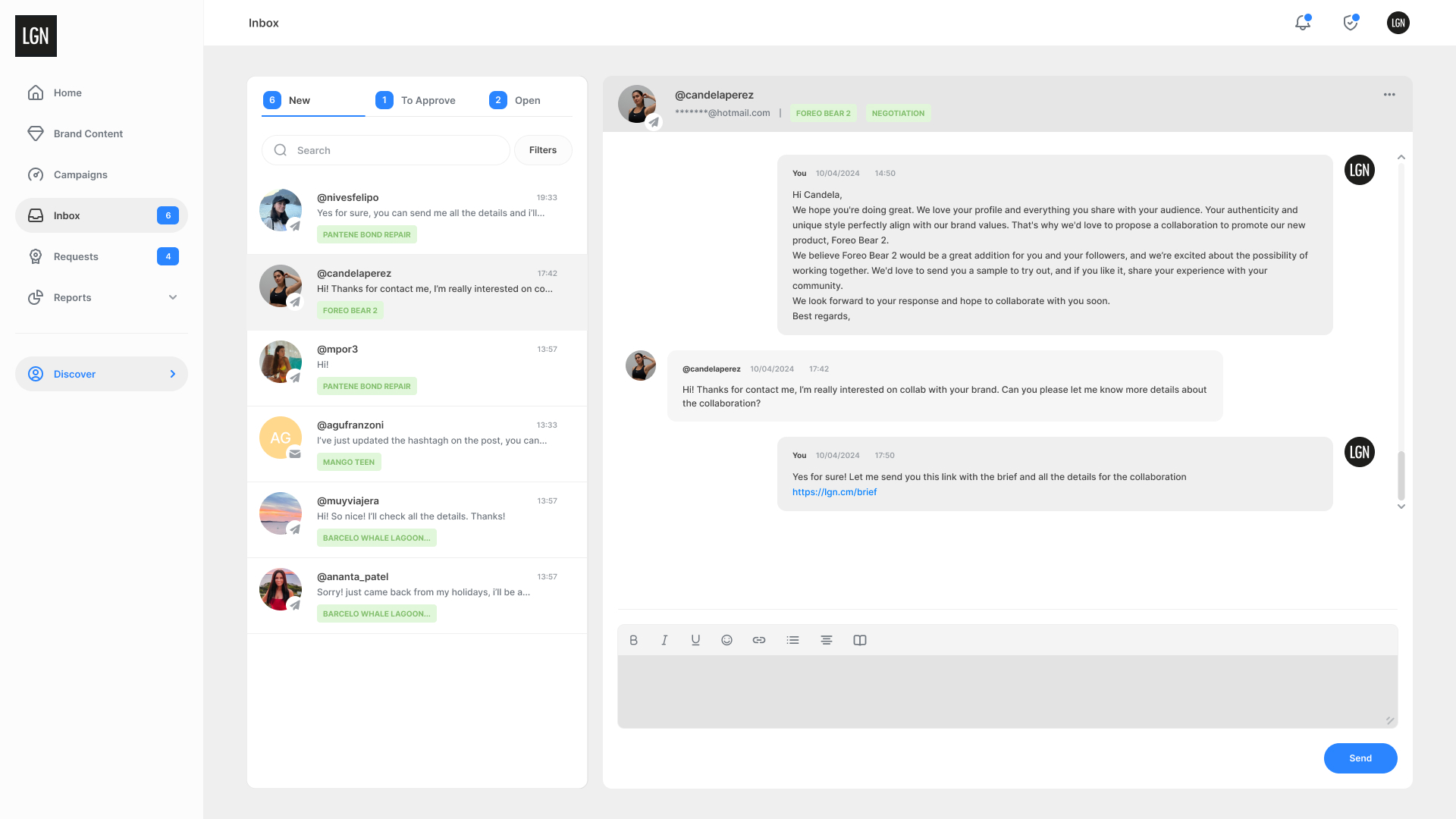
Task: Open the conversation three-dots menu
Action: pyautogui.click(x=1389, y=95)
